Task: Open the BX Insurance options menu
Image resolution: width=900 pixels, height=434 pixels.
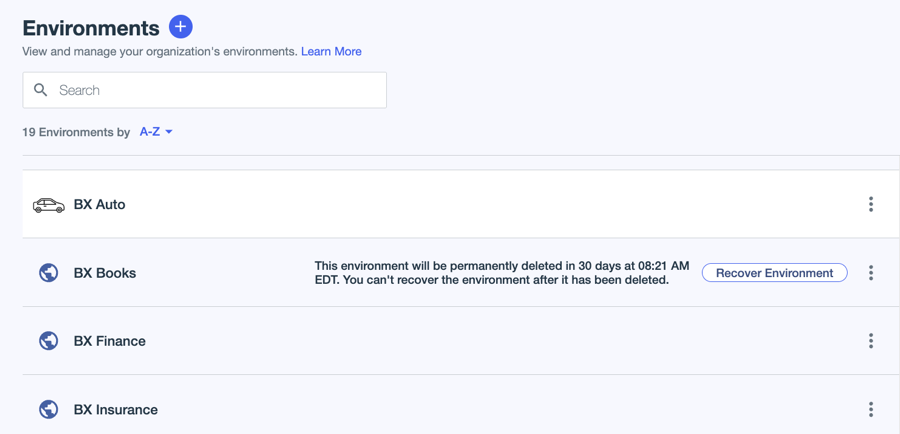Action: pyautogui.click(x=871, y=409)
